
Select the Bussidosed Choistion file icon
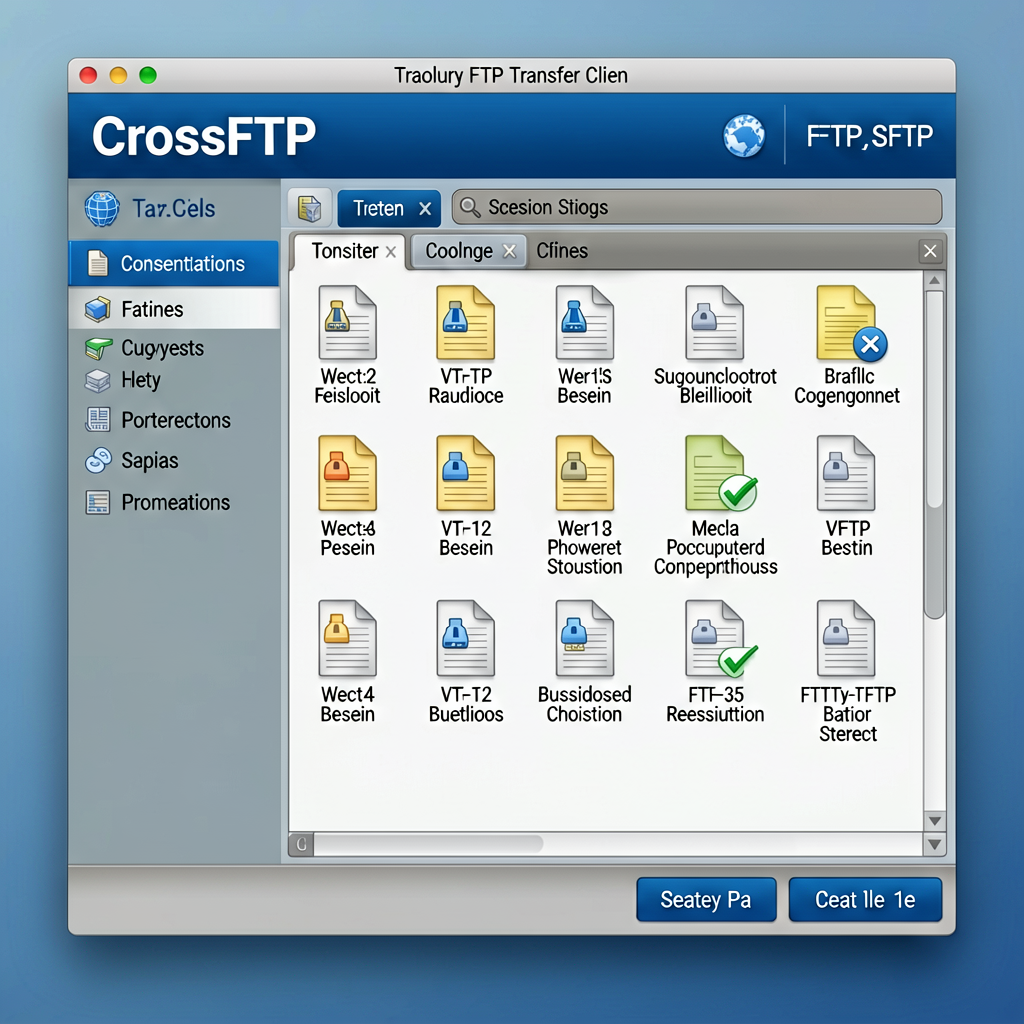point(584,638)
